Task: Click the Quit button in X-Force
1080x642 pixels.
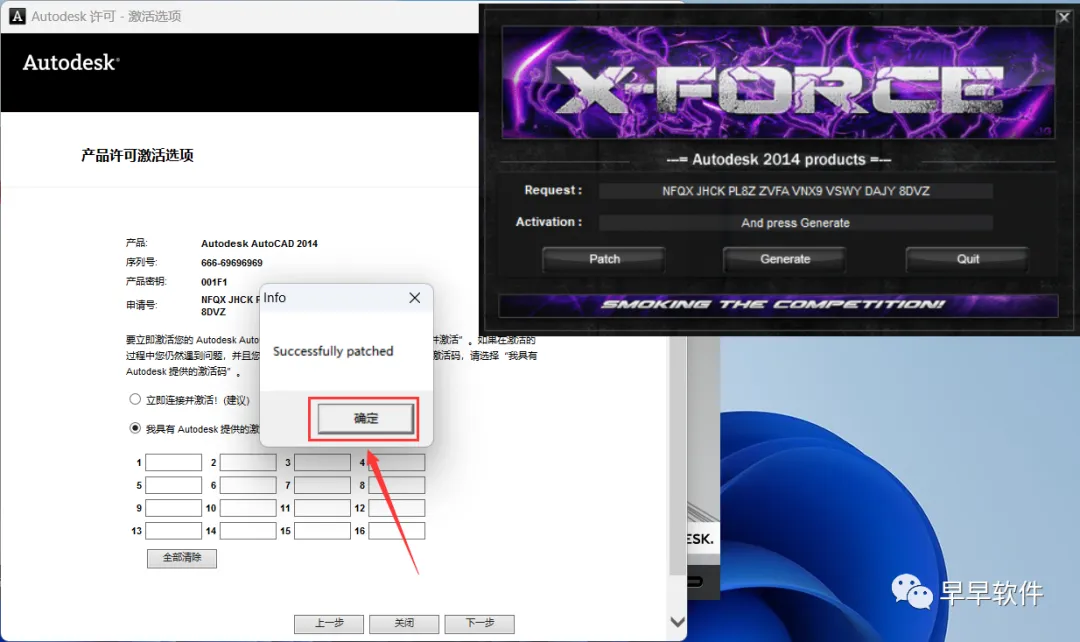Action: point(967,259)
